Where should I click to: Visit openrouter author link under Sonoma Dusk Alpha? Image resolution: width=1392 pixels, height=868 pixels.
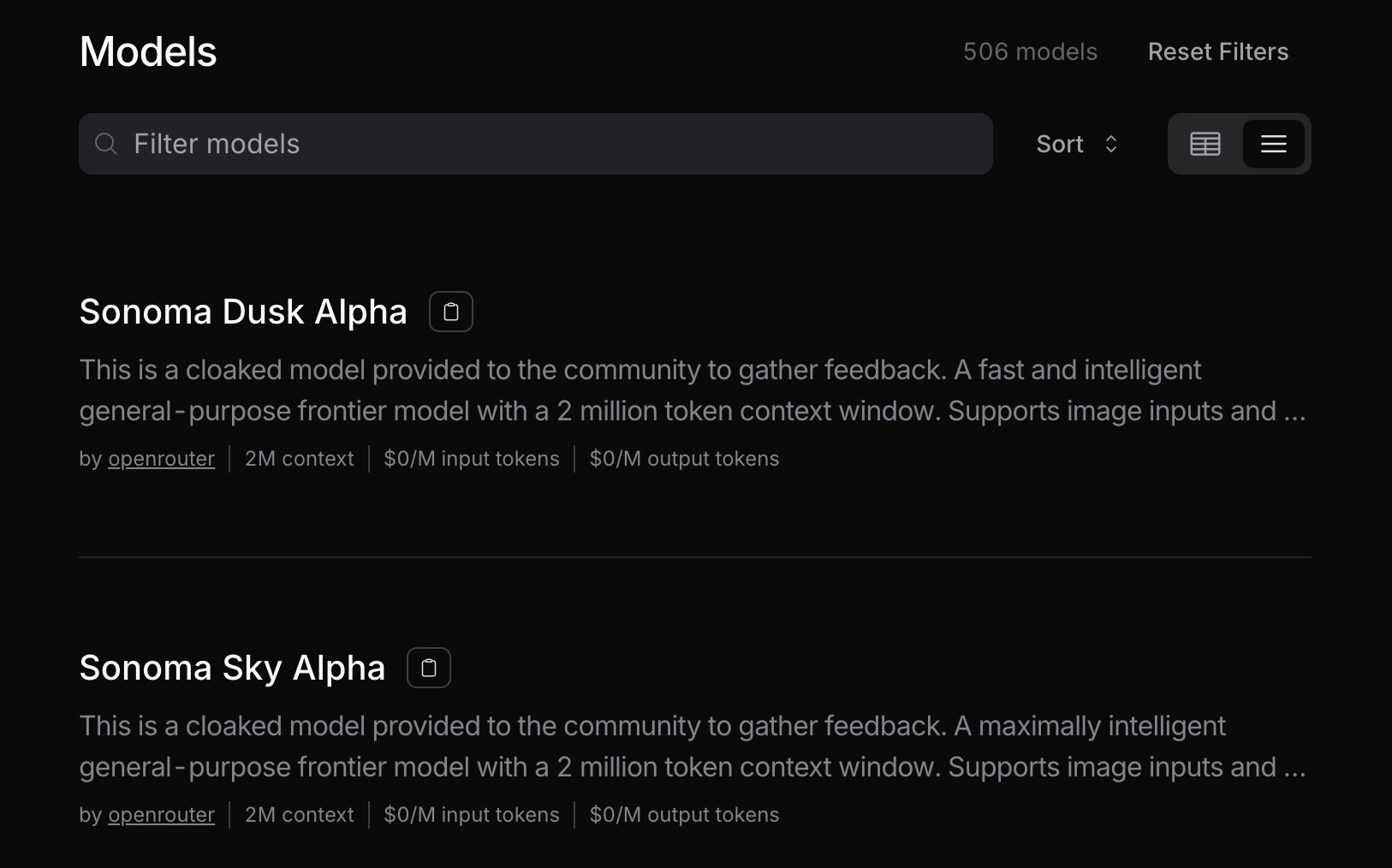pyautogui.click(x=161, y=459)
